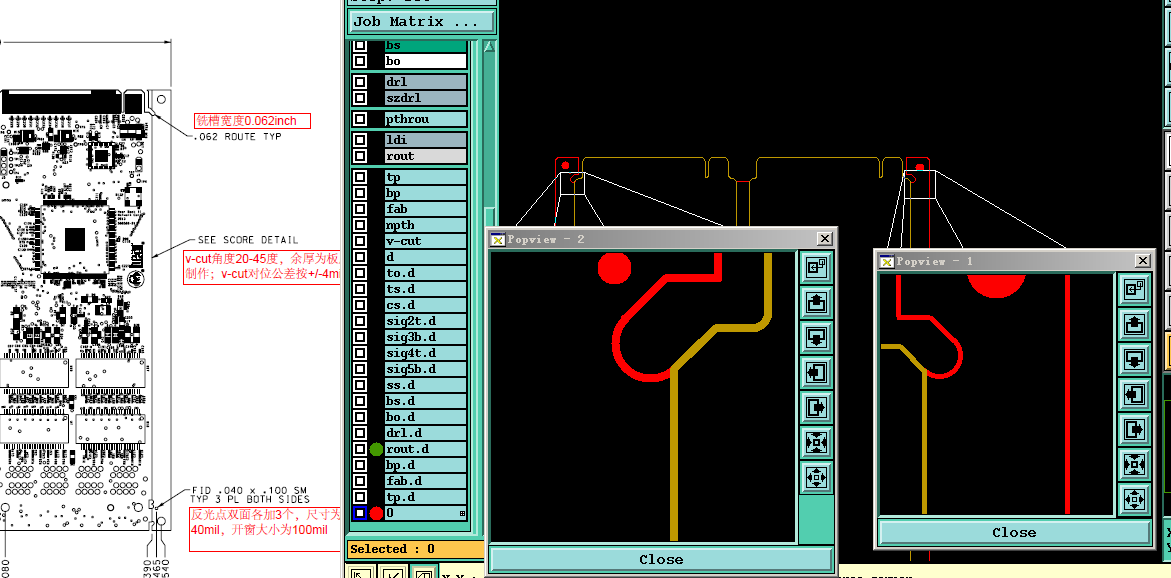Click the X button on Popview 2 title bar
The height and width of the screenshot is (578, 1171).
tap(824, 239)
